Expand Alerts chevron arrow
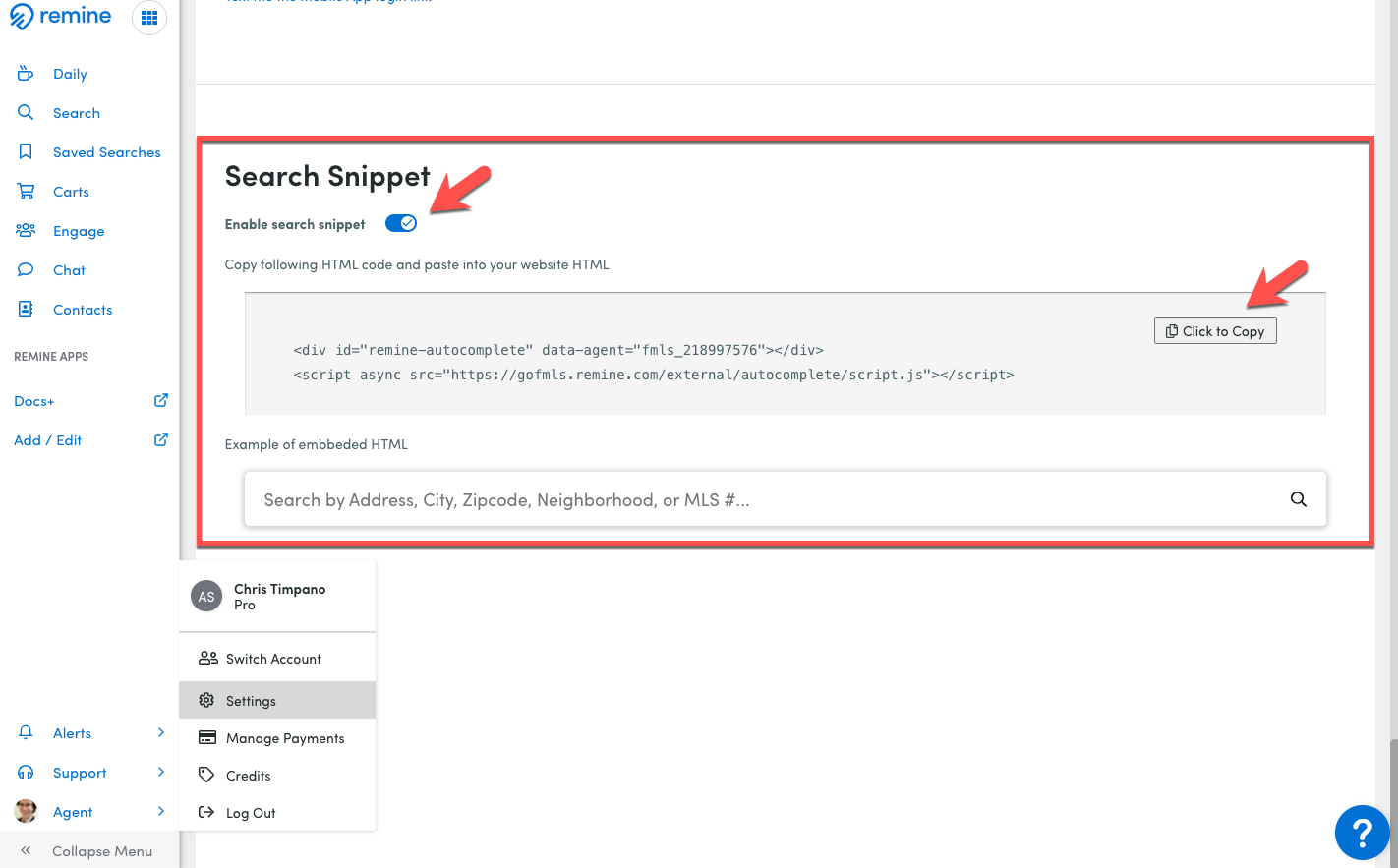1398x868 pixels. tap(161, 732)
